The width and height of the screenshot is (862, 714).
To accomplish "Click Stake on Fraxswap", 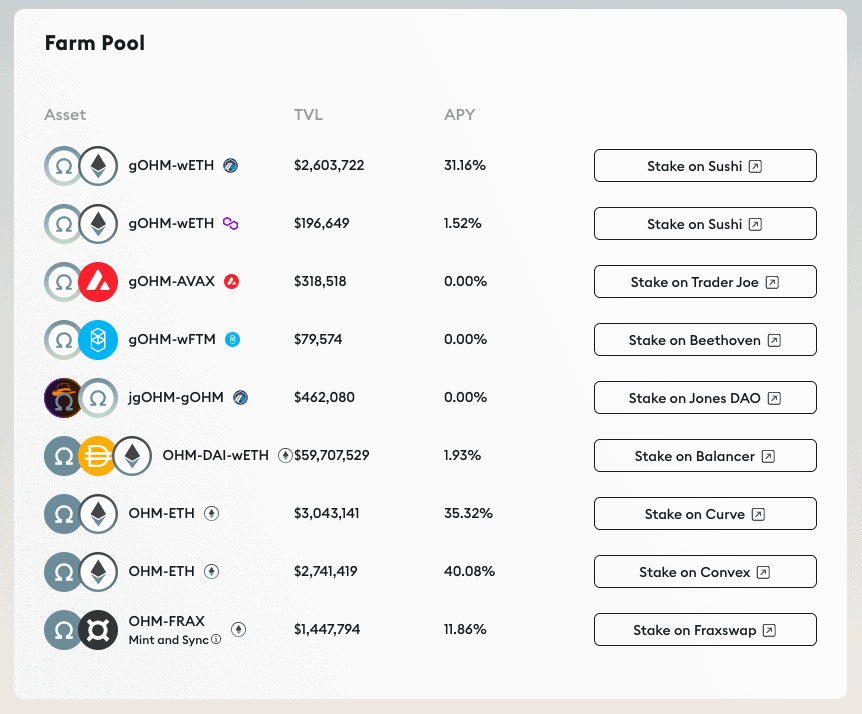I will [x=705, y=629].
